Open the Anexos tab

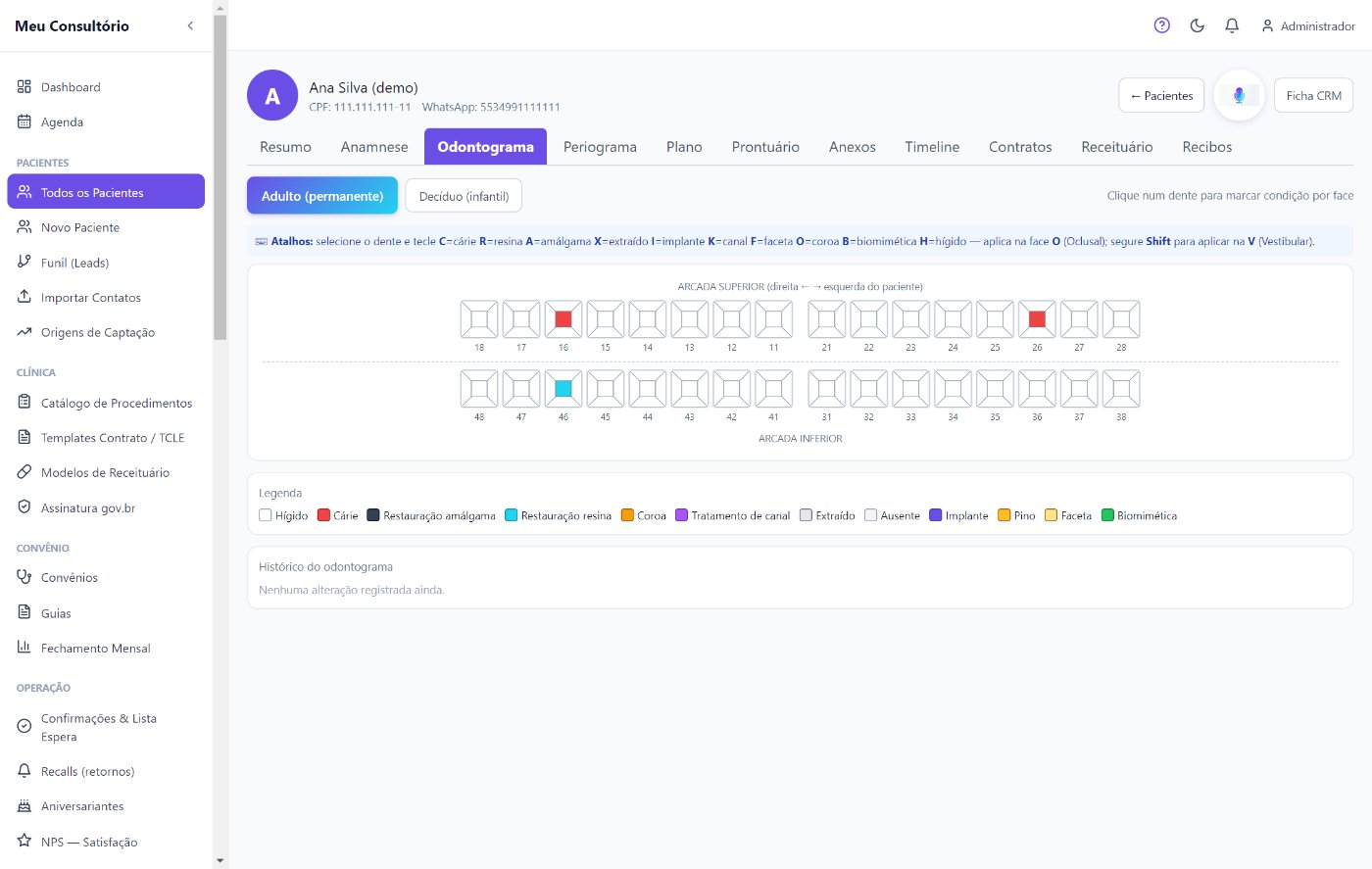click(x=853, y=147)
